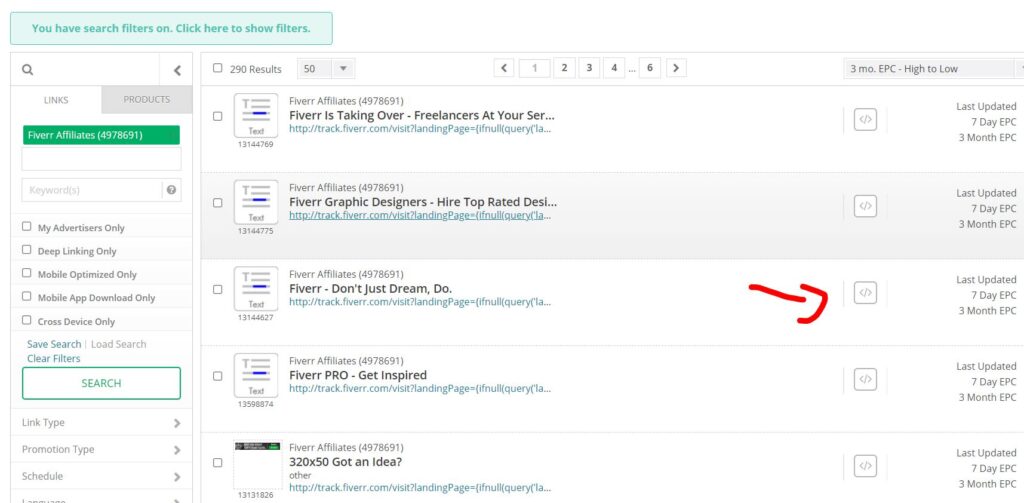This screenshot has height=503, width=1024.
Task: Click the Get Code icon for Fiverr Is Taking Over
Action: [x=865, y=120]
